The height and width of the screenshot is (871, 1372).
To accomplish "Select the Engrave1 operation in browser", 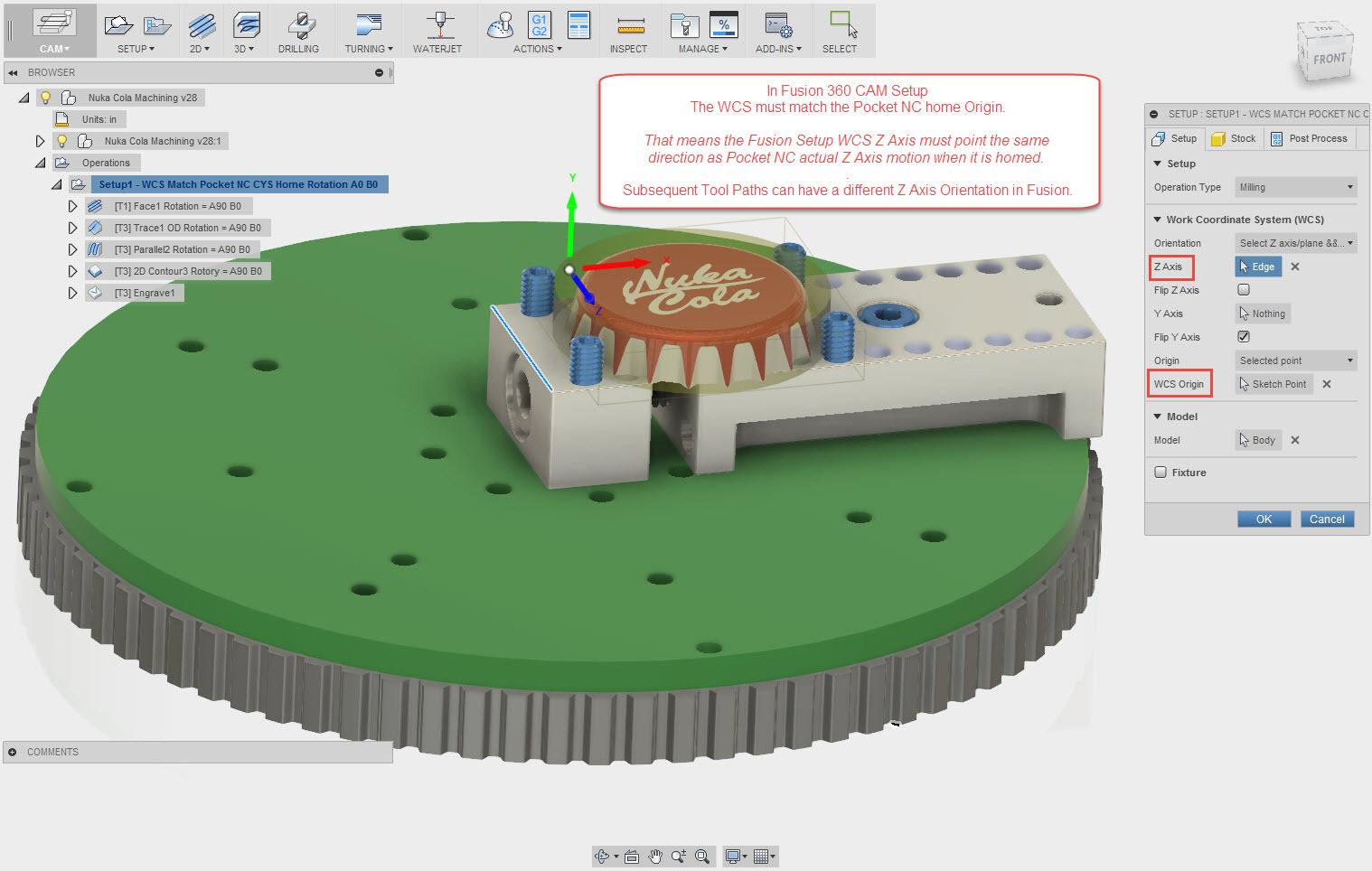I will (135, 293).
